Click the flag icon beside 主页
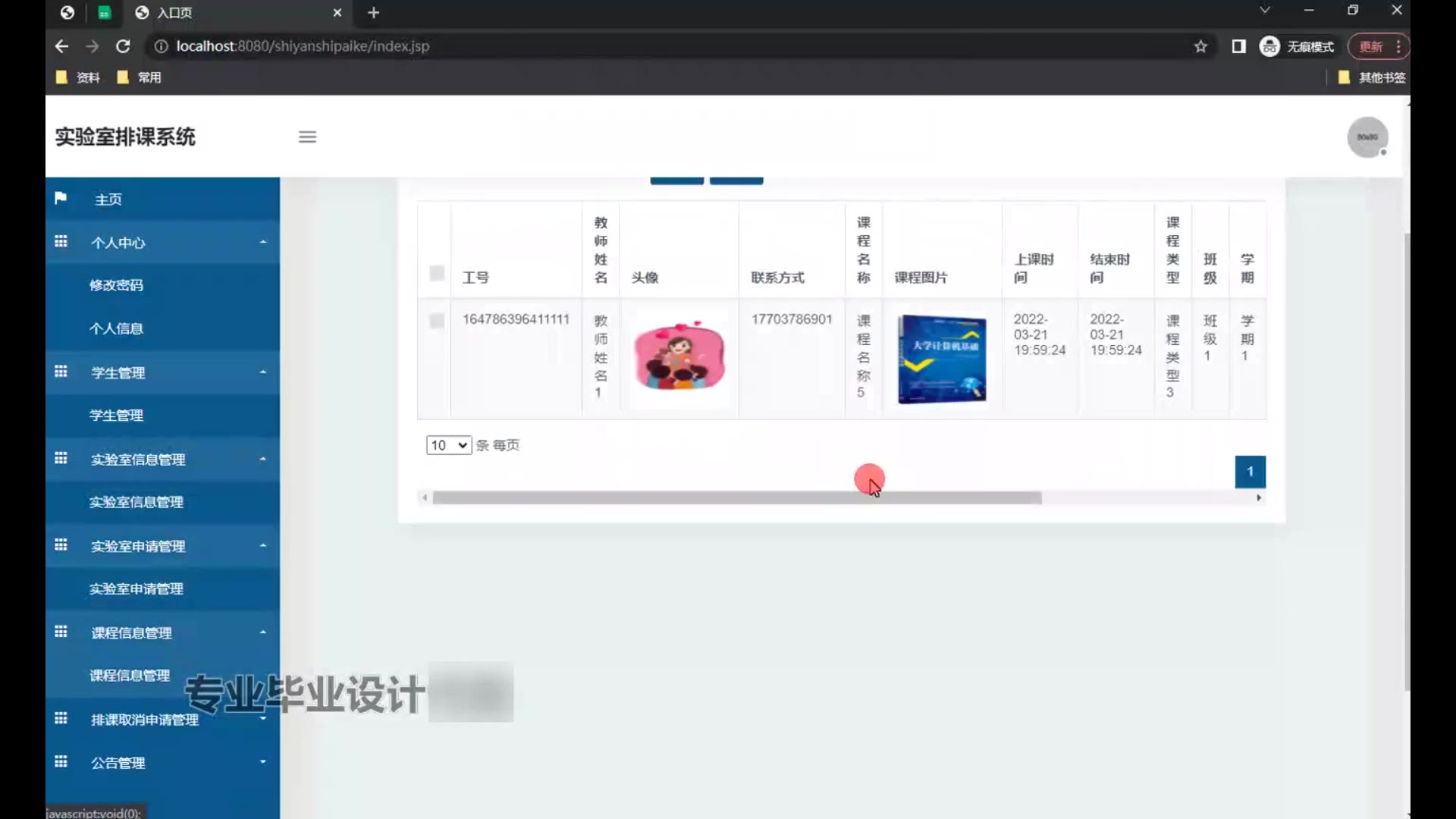This screenshot has height=819, width=1456. [61, 199]
